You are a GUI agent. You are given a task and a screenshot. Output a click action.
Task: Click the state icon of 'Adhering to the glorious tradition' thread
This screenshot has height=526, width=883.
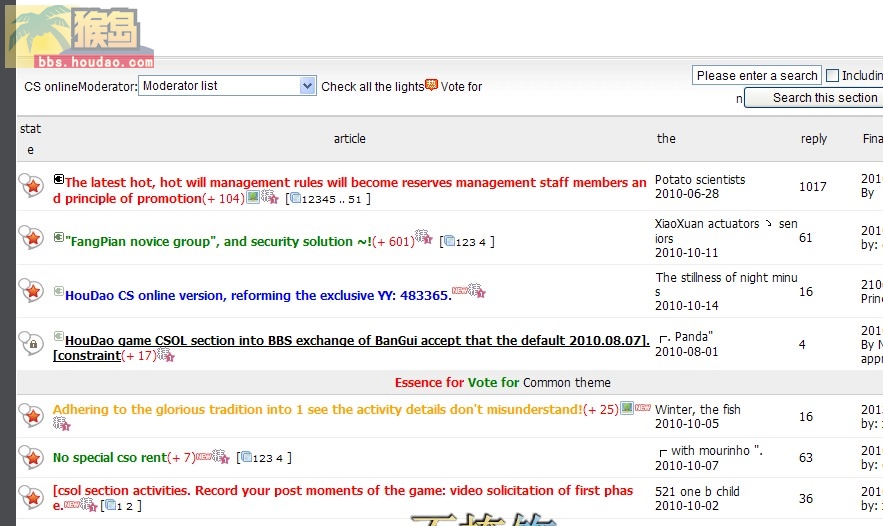(x=31, y=415)
